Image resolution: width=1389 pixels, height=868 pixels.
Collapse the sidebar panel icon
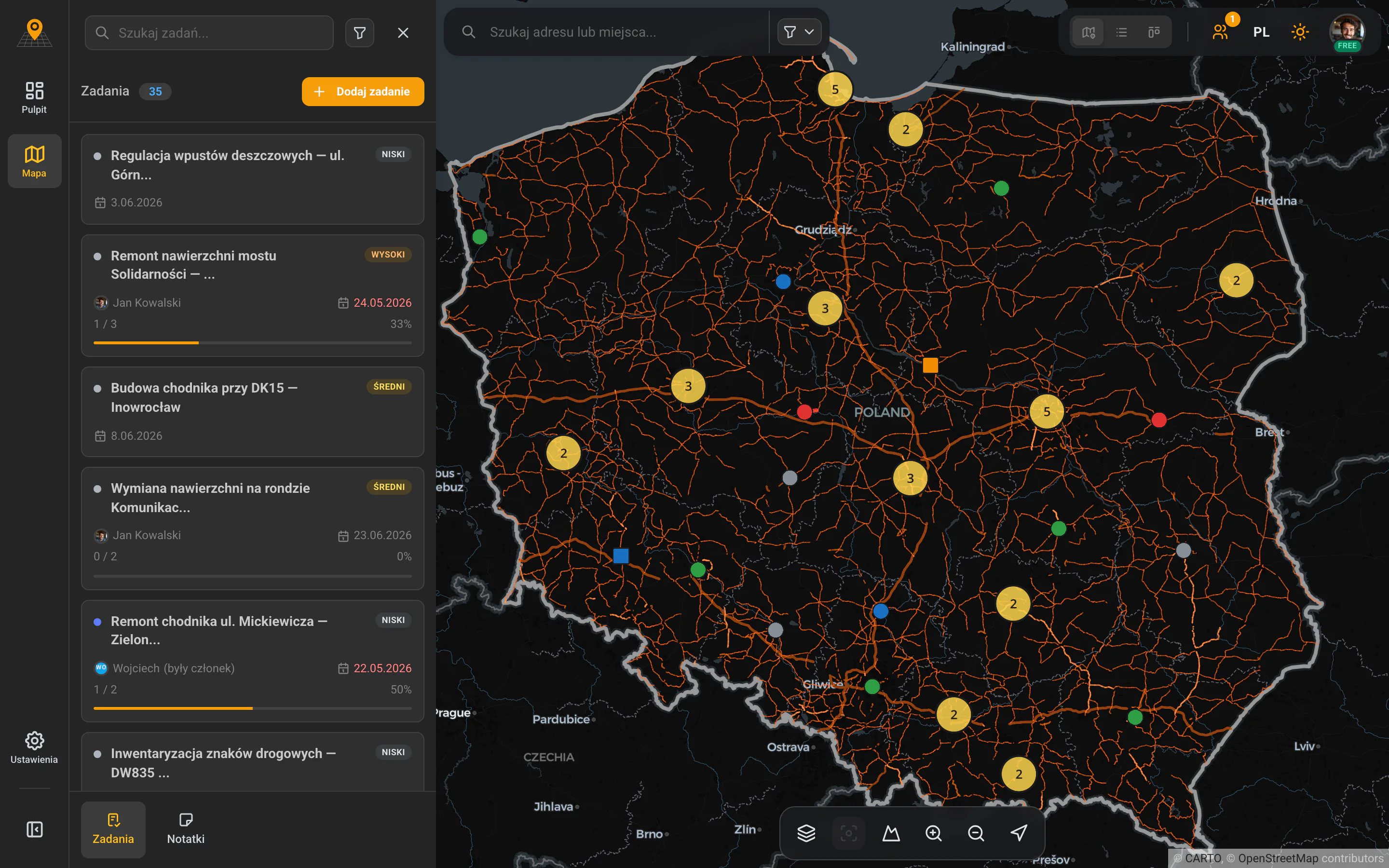34,829
